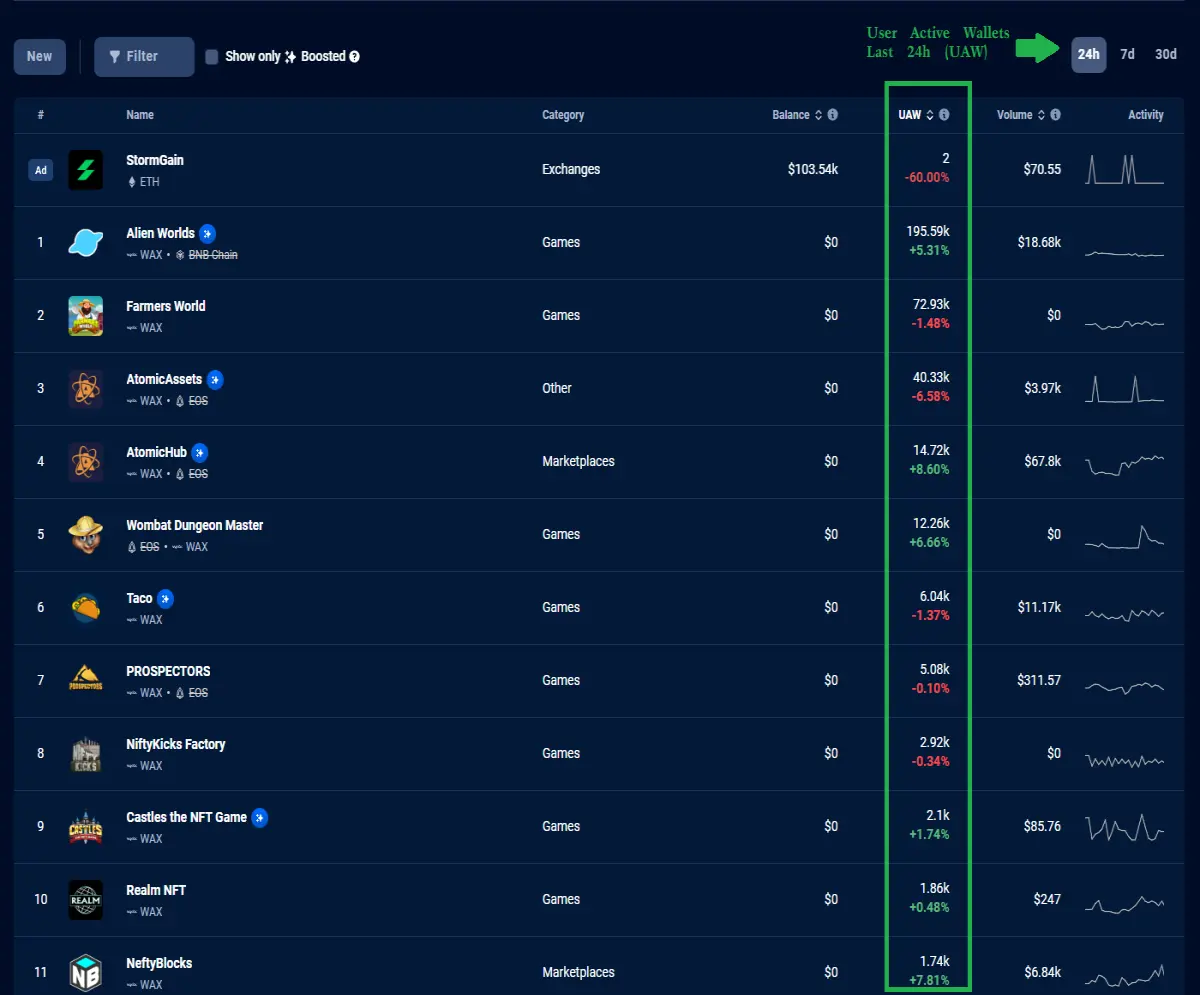
Task: Sort the table by Balance
Action: coord(797,115)
